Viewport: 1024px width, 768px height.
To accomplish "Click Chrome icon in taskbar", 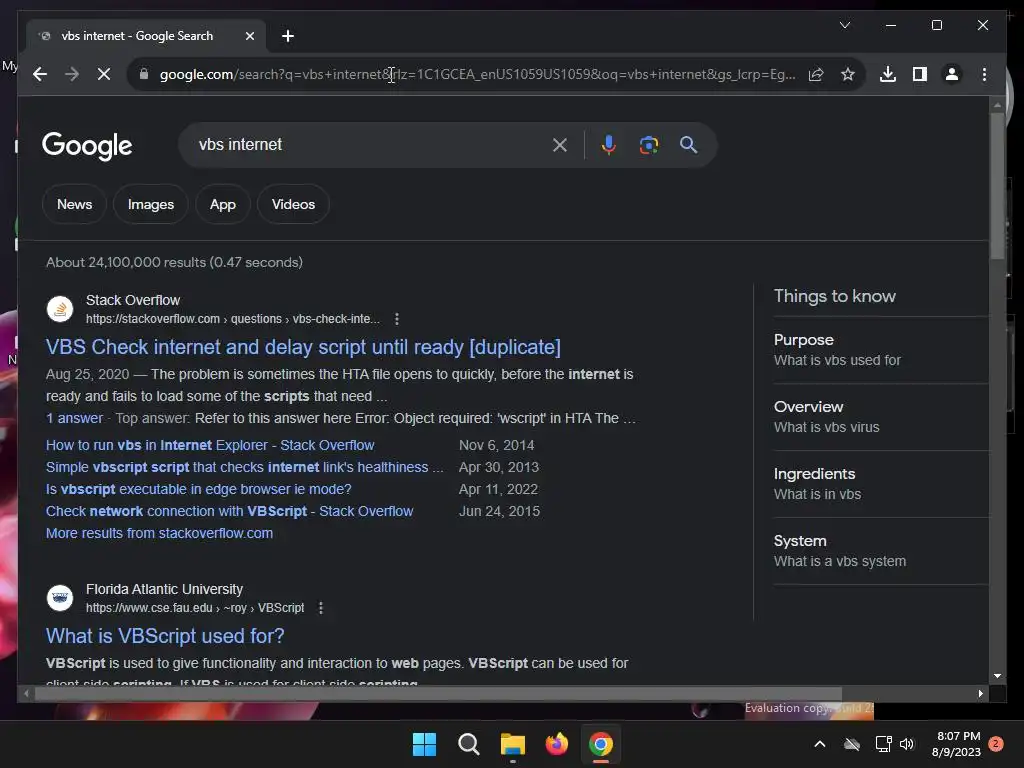I will tap(601, 744).
